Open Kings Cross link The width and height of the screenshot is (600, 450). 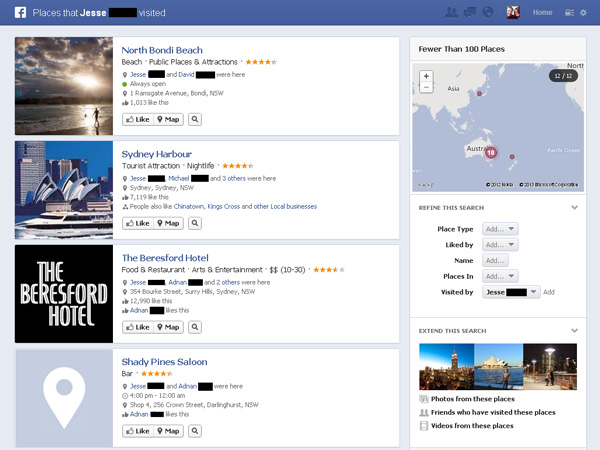[223, 207]
